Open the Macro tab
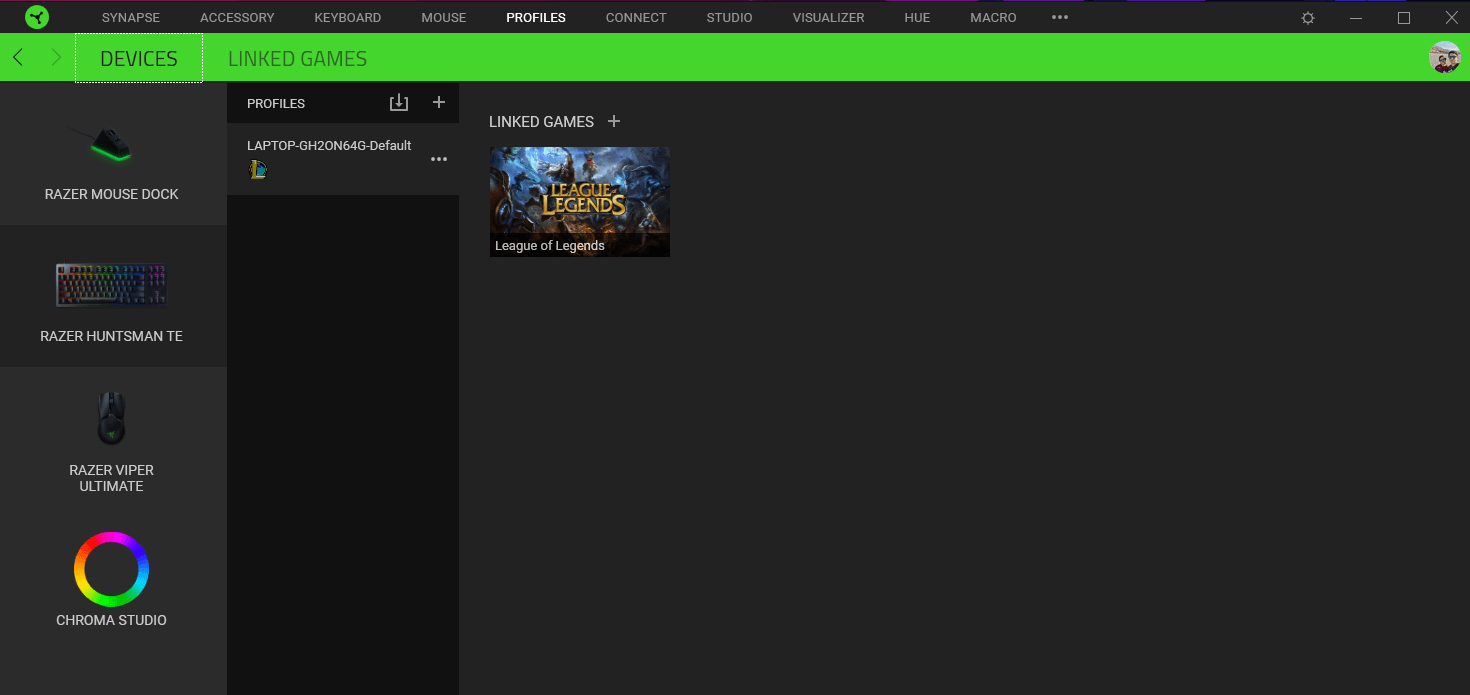The image size is (1470, 695). point(993,18)
